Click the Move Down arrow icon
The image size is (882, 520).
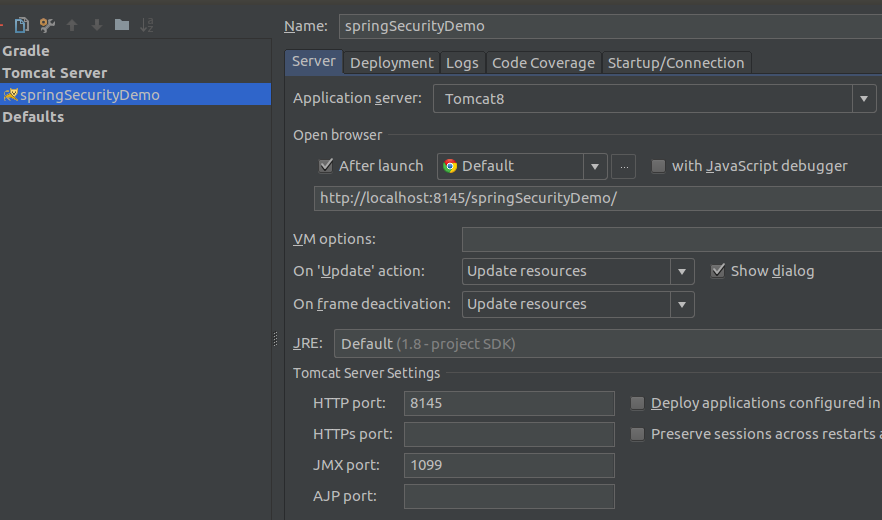[97, 25]
